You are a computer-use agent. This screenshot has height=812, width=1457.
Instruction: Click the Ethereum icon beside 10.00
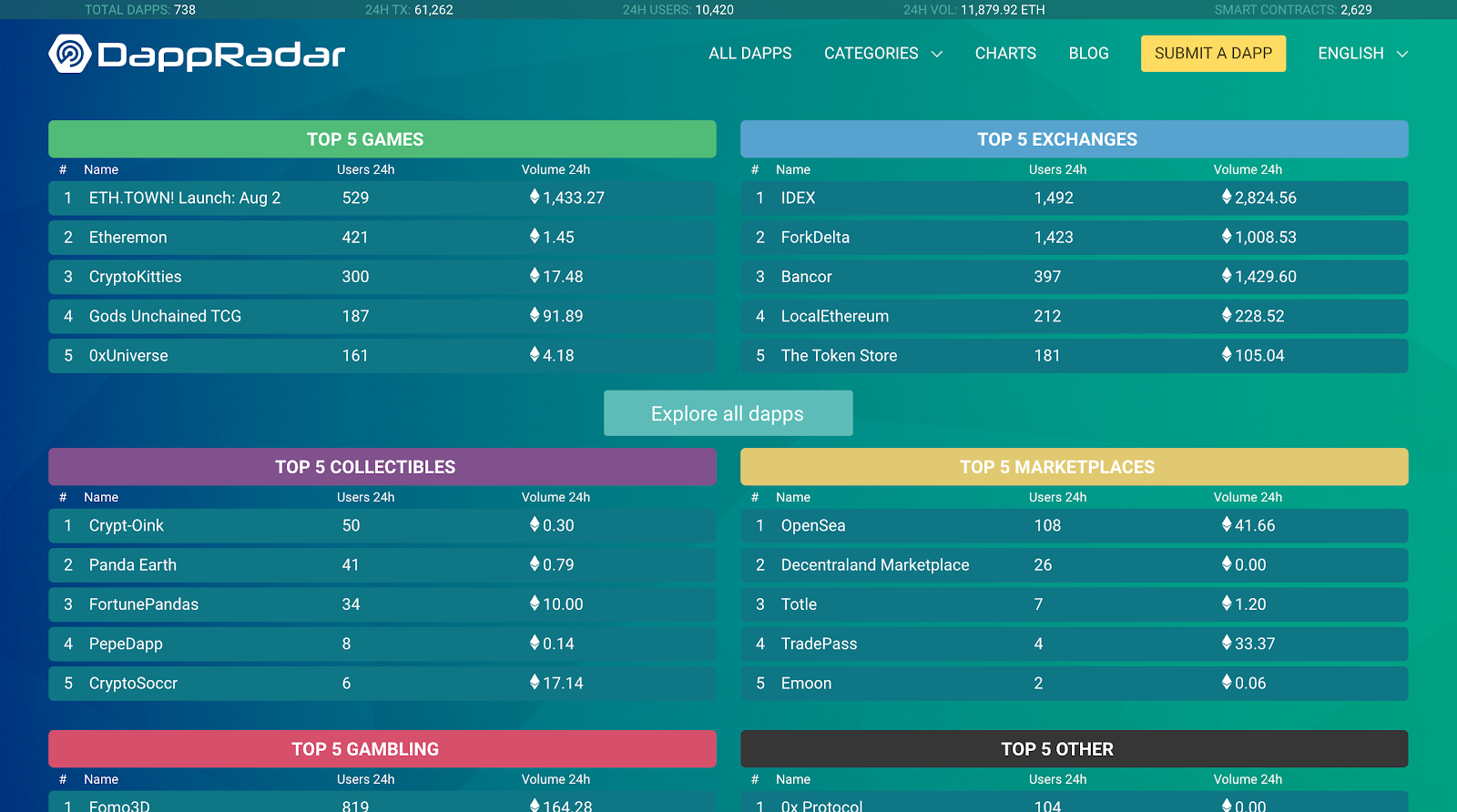point(535,603)
